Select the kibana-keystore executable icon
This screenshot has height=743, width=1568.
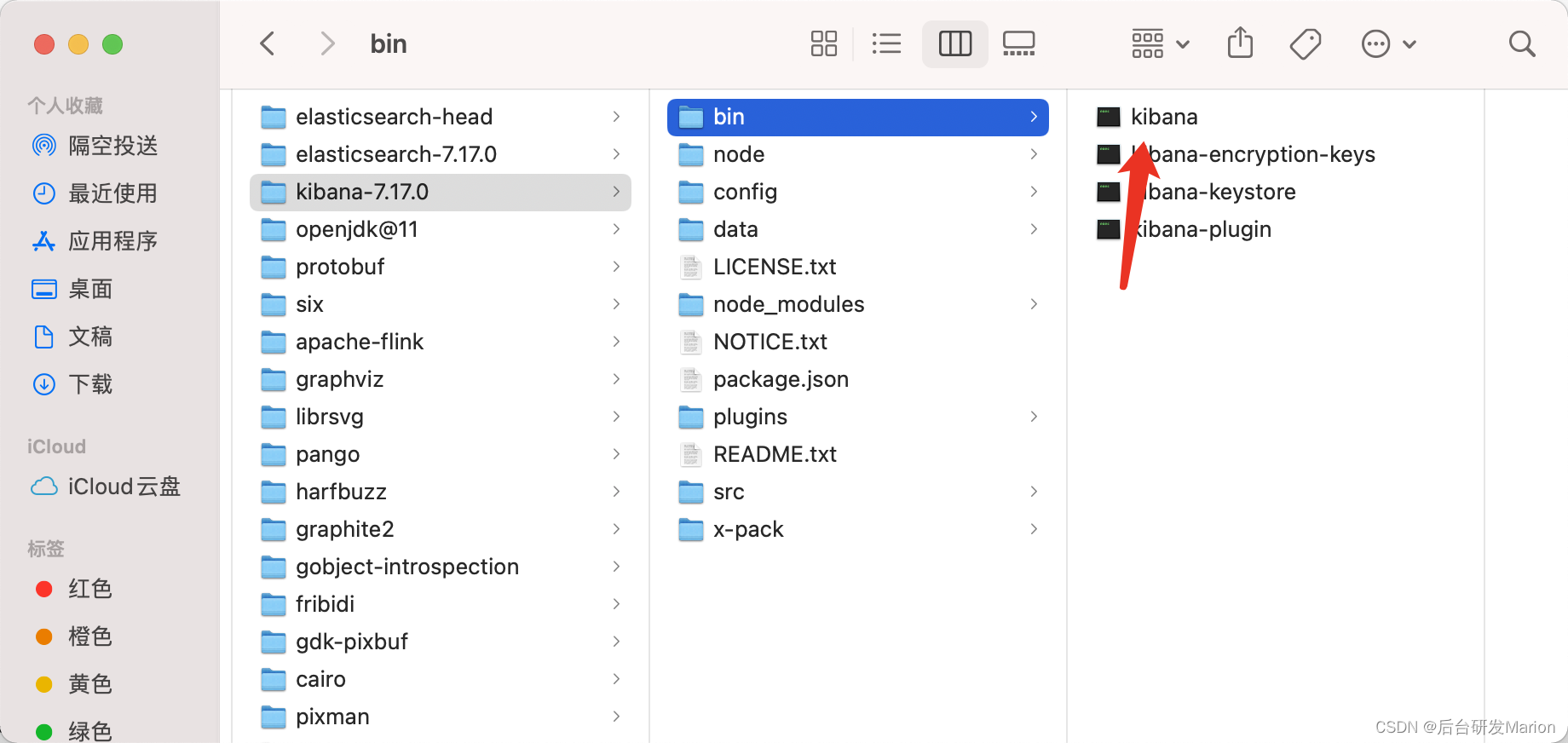1109,192
